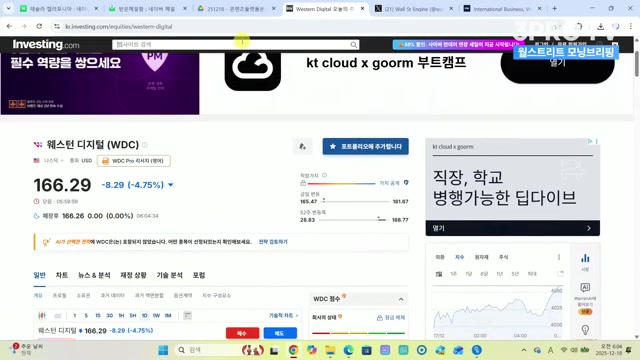The image size is (640, 360).
Task: Open the 시황 bar chart sidebar icon
Action: (585, 262)
